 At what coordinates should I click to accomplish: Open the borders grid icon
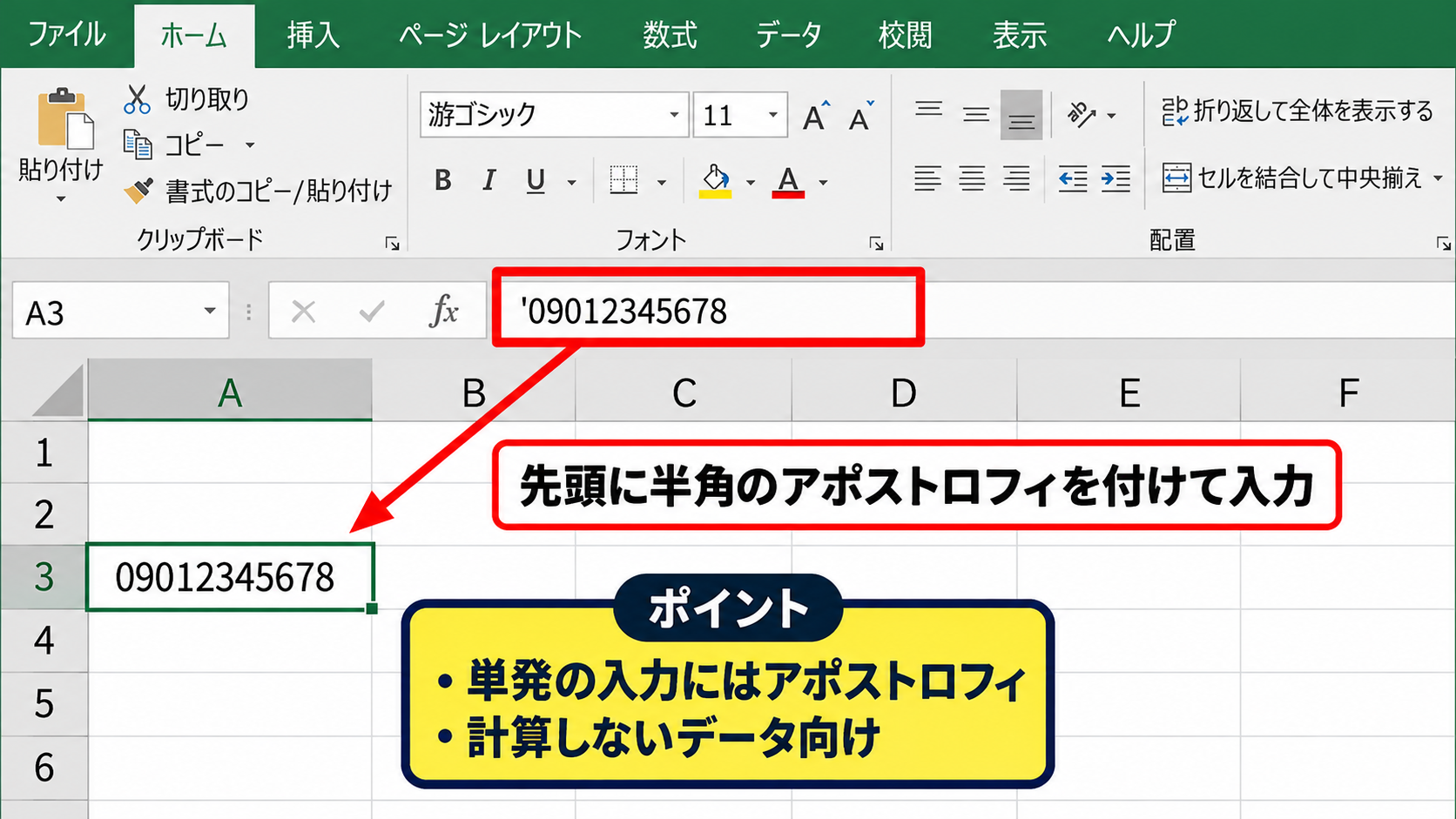click(624, 181)
